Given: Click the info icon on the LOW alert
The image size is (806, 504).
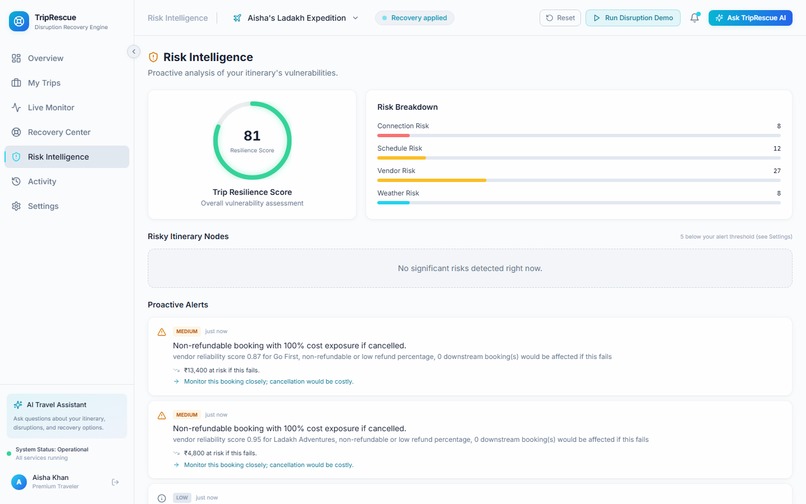Looking at the screenshot, I should pos(161,498).
